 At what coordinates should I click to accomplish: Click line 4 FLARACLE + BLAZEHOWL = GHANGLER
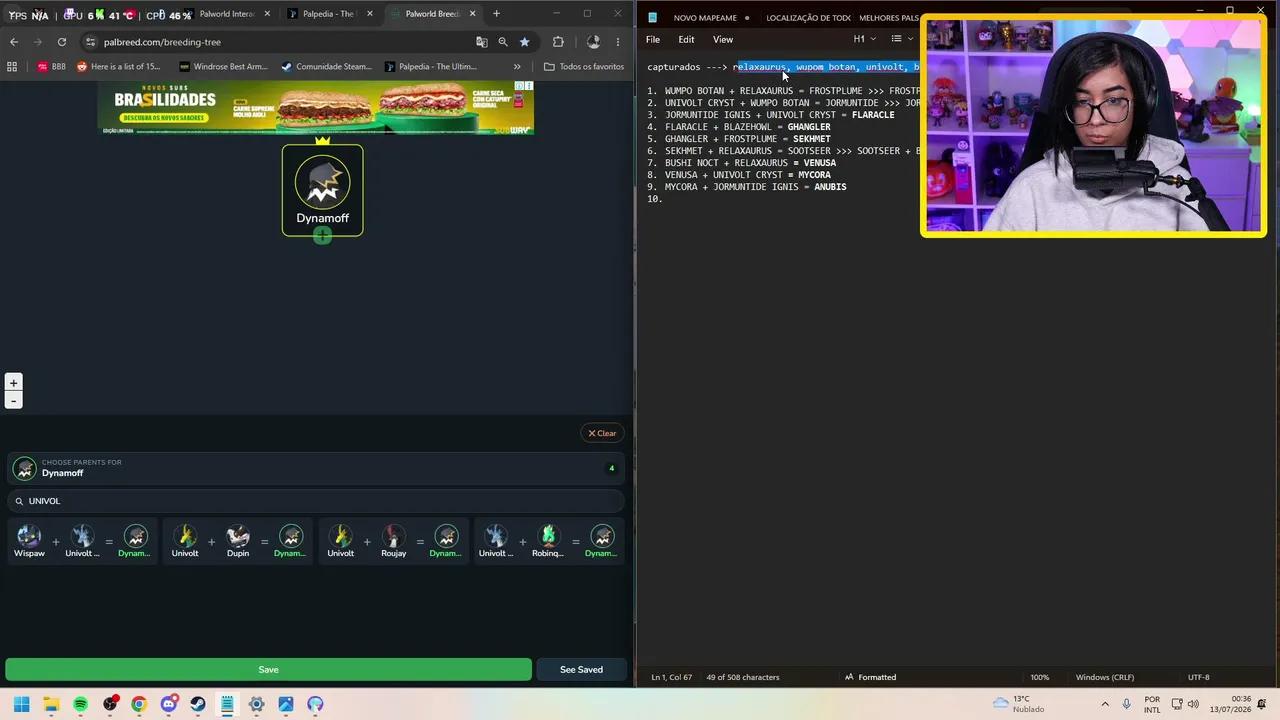pos(747,127)
